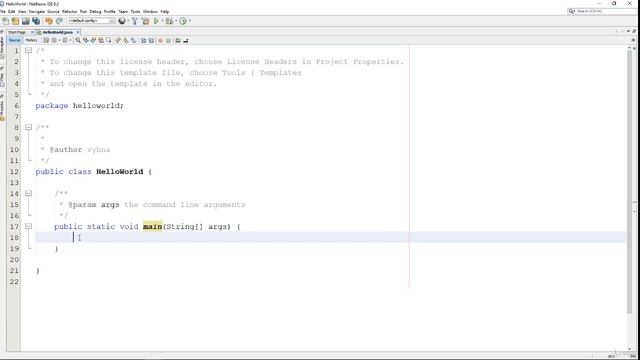The height and width of the screenshot is (360, 640).
Task: Open the Debug Project dropdown arrow
Action: click(176, 21)
